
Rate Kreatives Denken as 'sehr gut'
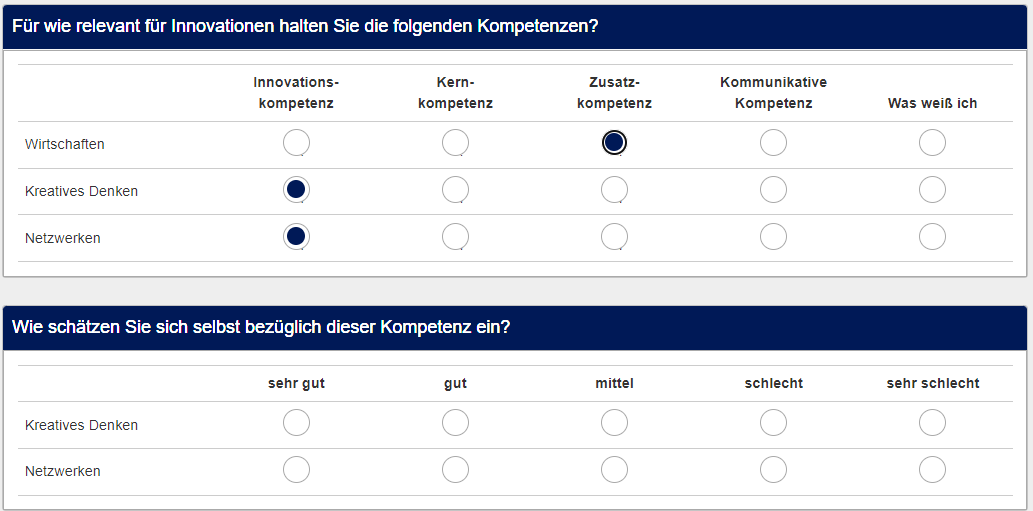point(296,423)
